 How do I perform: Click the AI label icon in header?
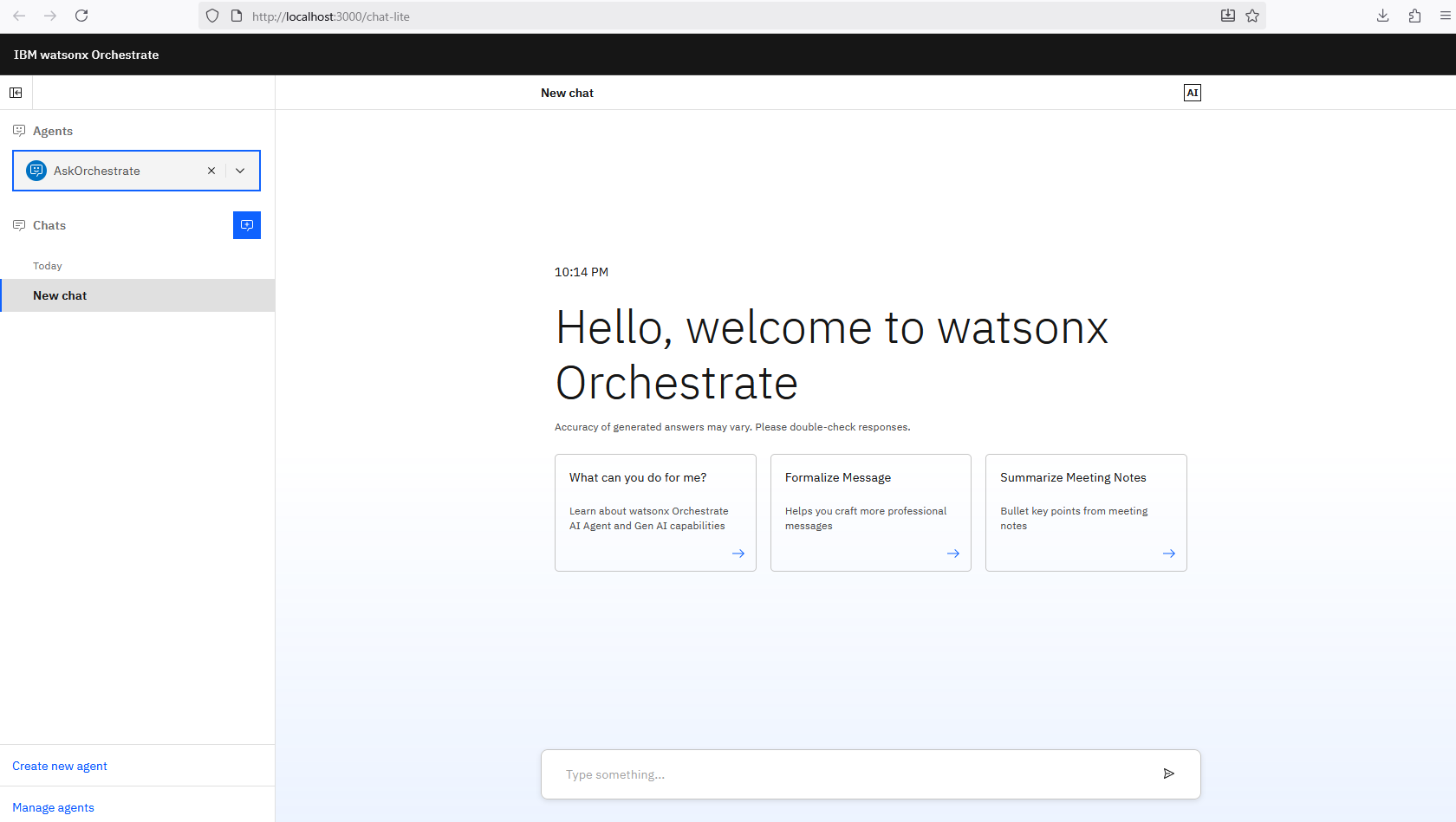(x=1193, y=93)
